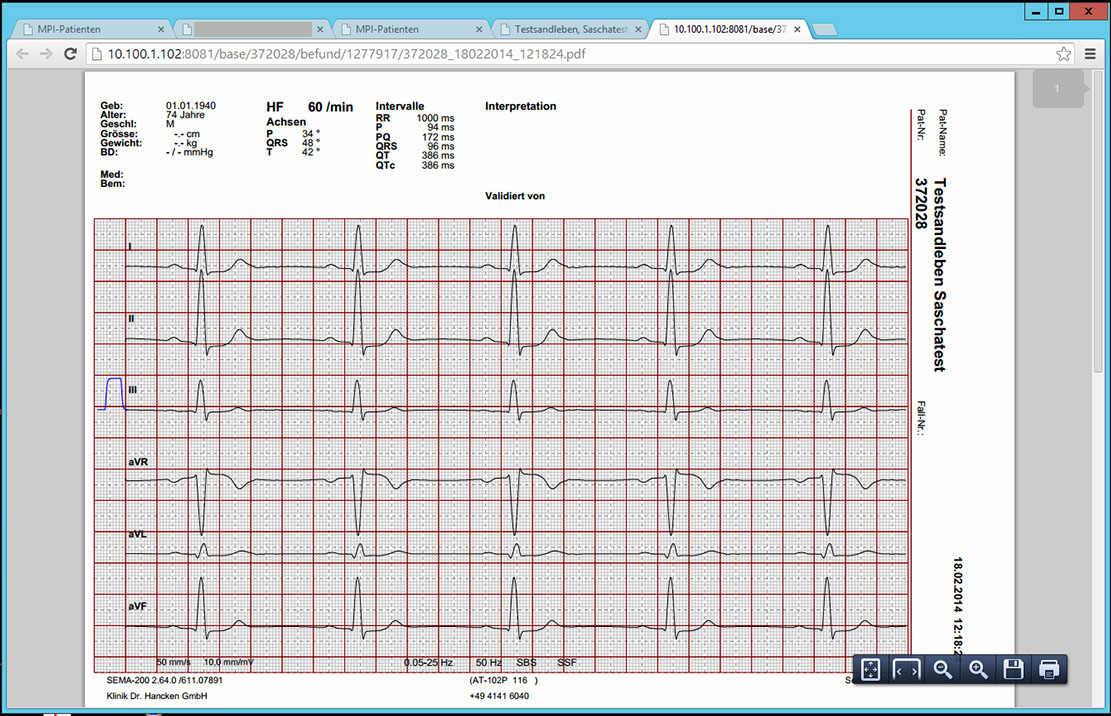Click the fit-to-page icon in PDF toolbar
Screen dimensions: 1111x716
click(x=871, y=670)
